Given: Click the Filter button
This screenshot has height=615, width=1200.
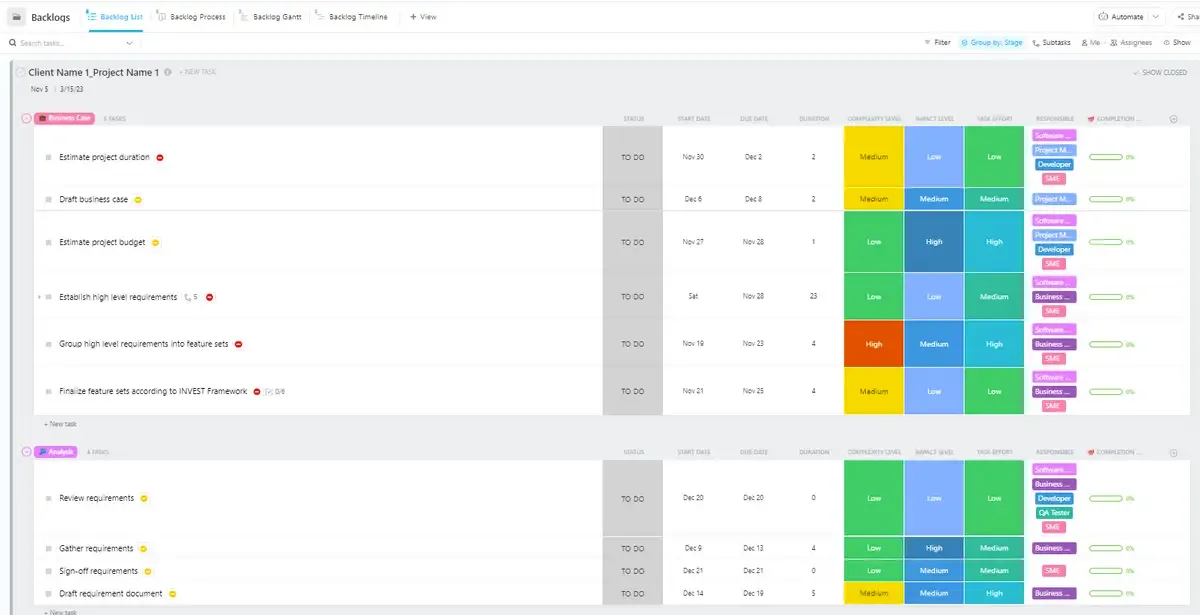Looking at the screenshot, I should [937, 43].
